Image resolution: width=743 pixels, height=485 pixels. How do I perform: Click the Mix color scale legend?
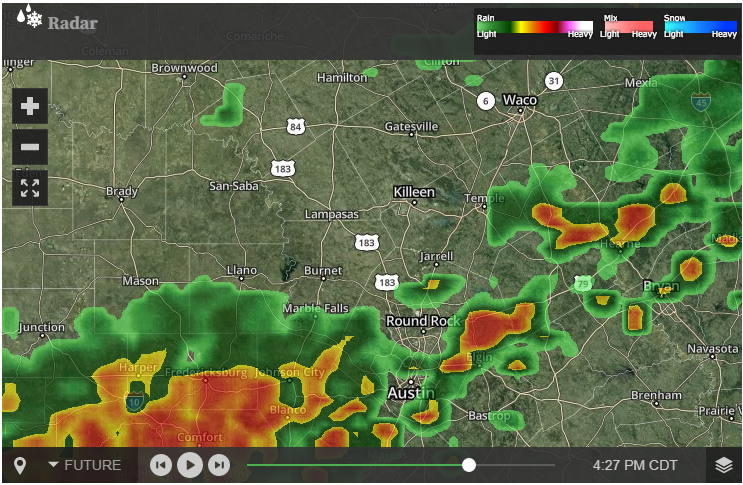click(x=628, y=27)
